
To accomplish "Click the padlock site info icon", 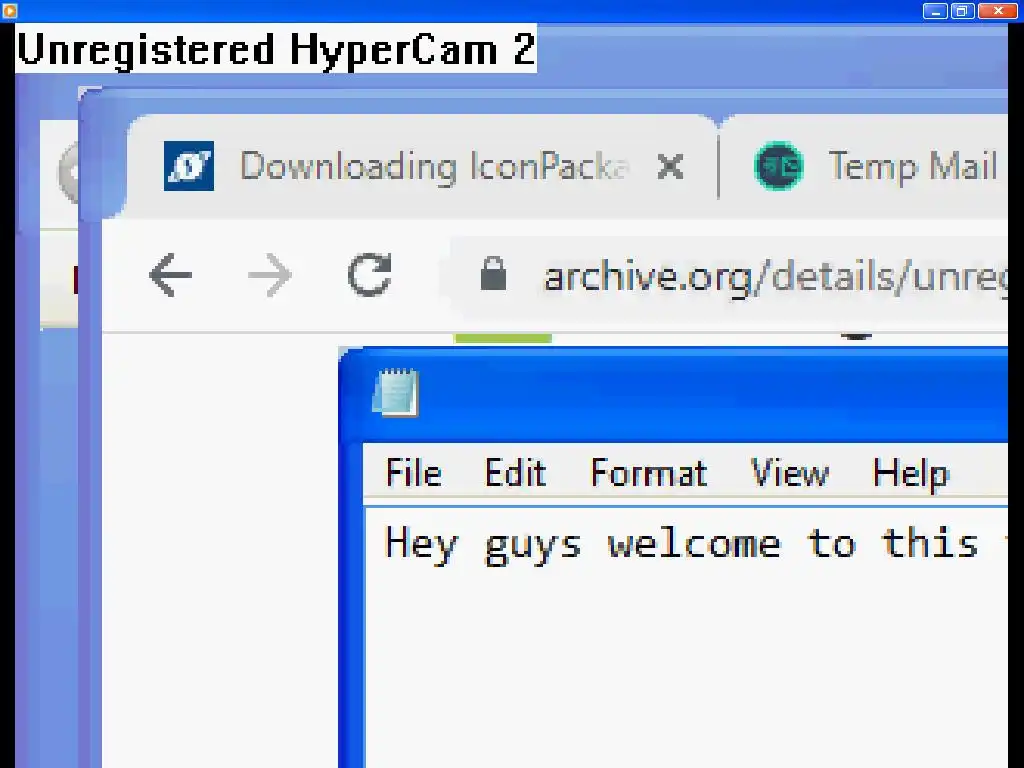I will point(493,274).
